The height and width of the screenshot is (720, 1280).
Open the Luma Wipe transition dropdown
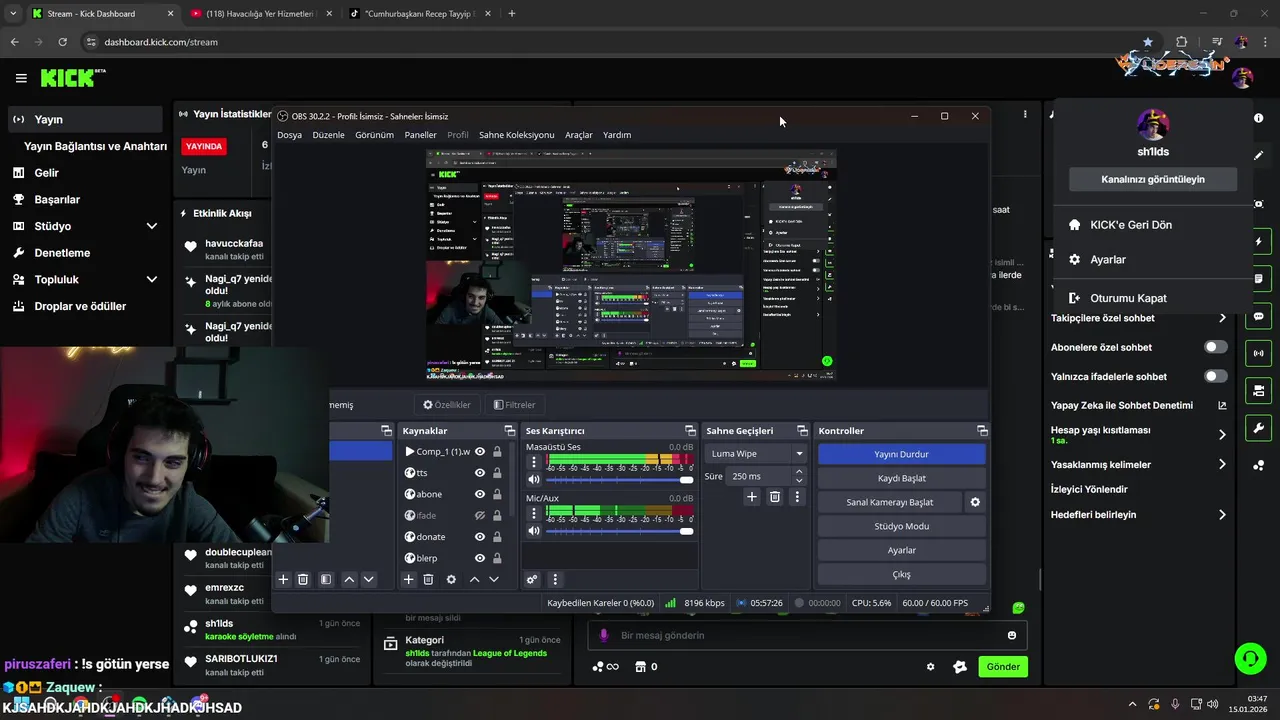[x=756, y=453]
